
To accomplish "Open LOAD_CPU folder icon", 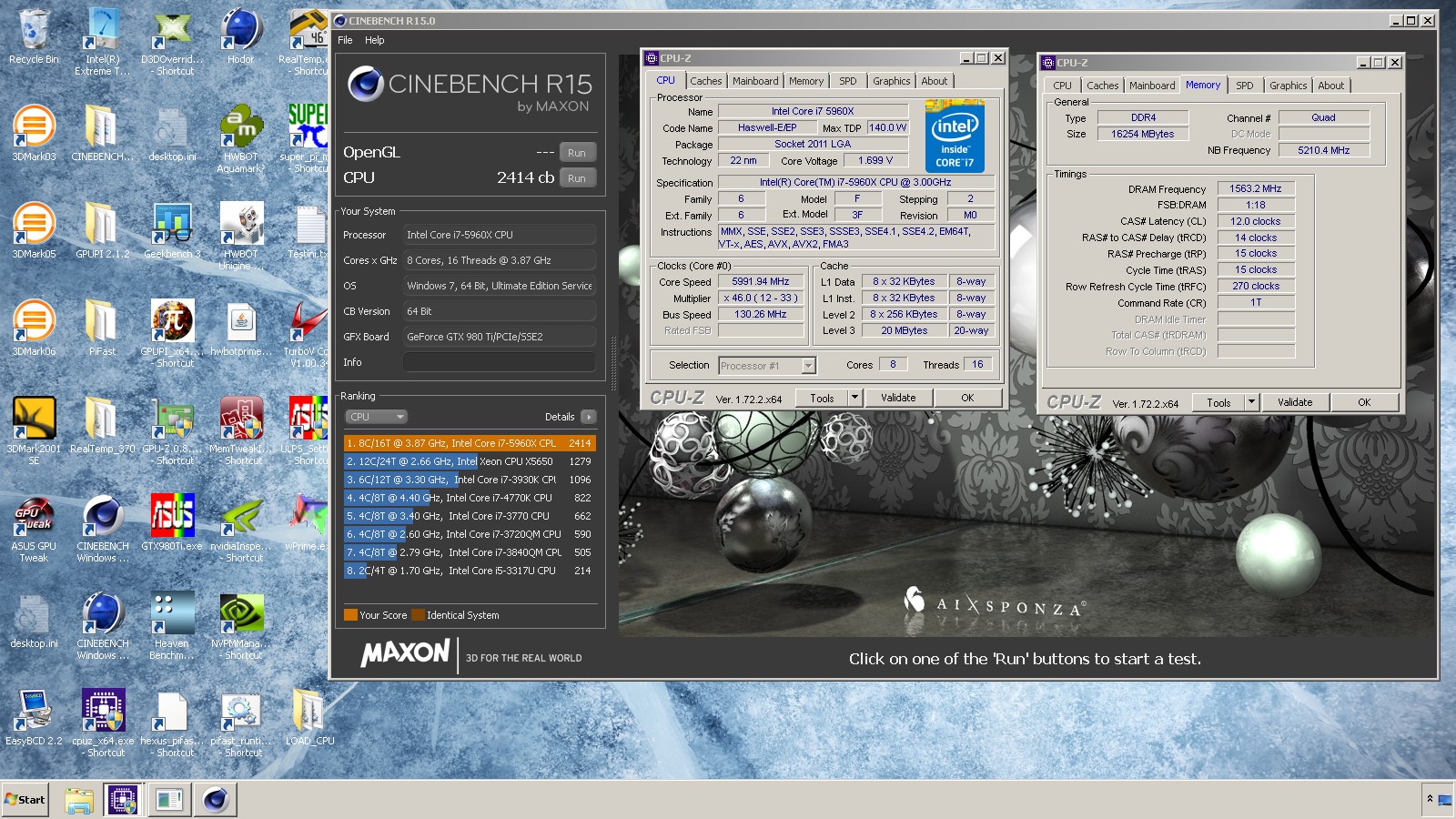I will [309, 717].
